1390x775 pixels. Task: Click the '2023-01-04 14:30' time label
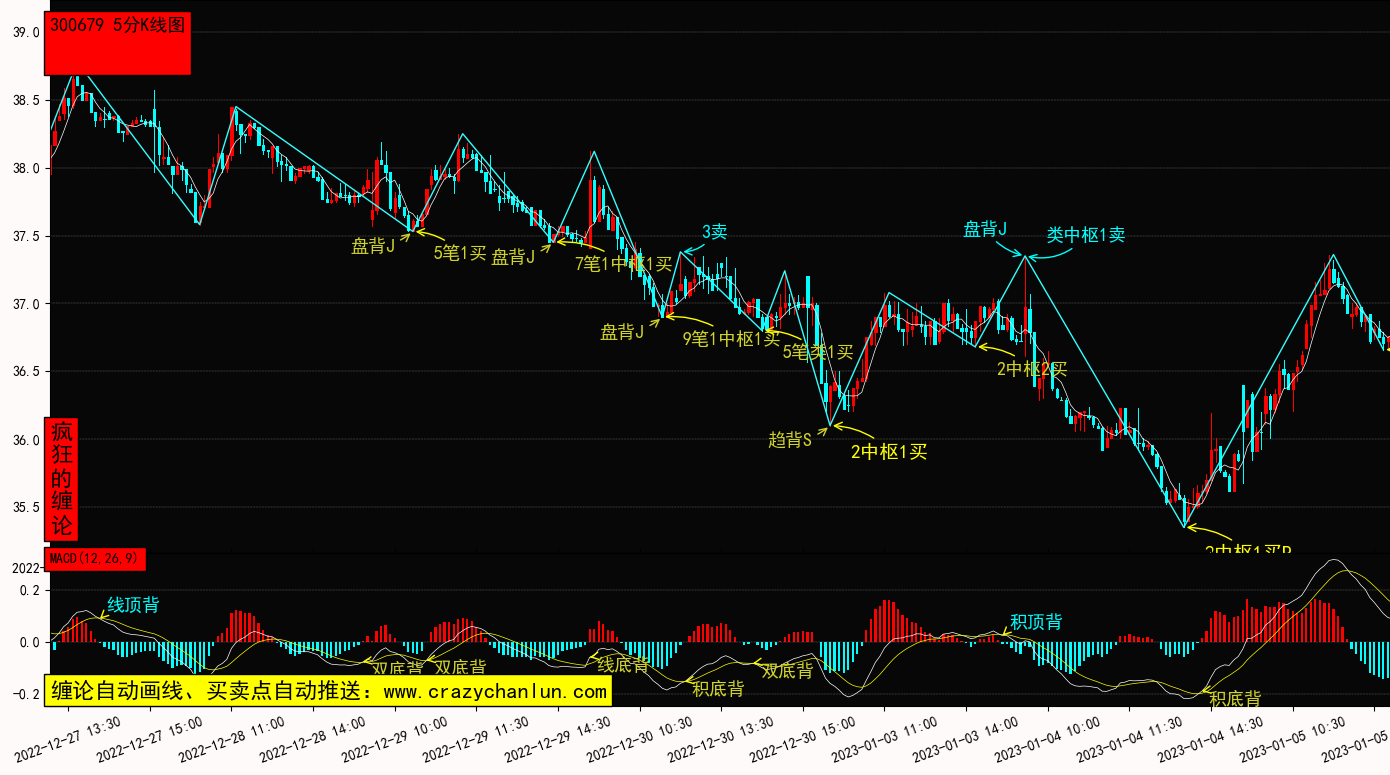[1211, 739]
